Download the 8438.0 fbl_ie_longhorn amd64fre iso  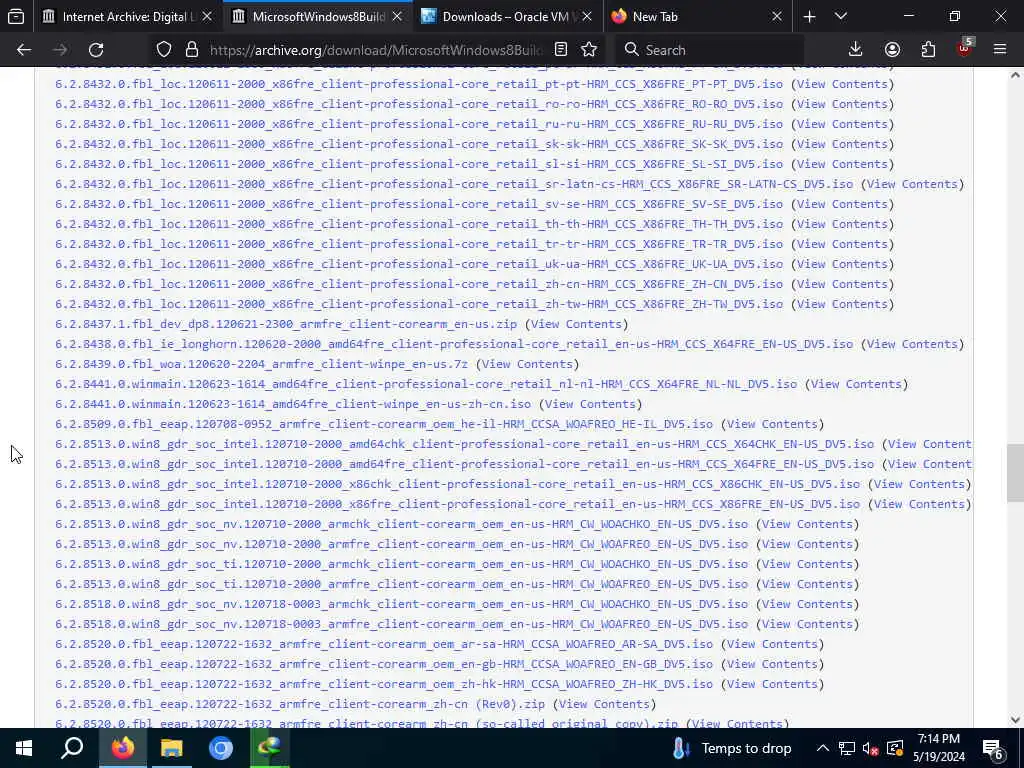tap(454, 344)
